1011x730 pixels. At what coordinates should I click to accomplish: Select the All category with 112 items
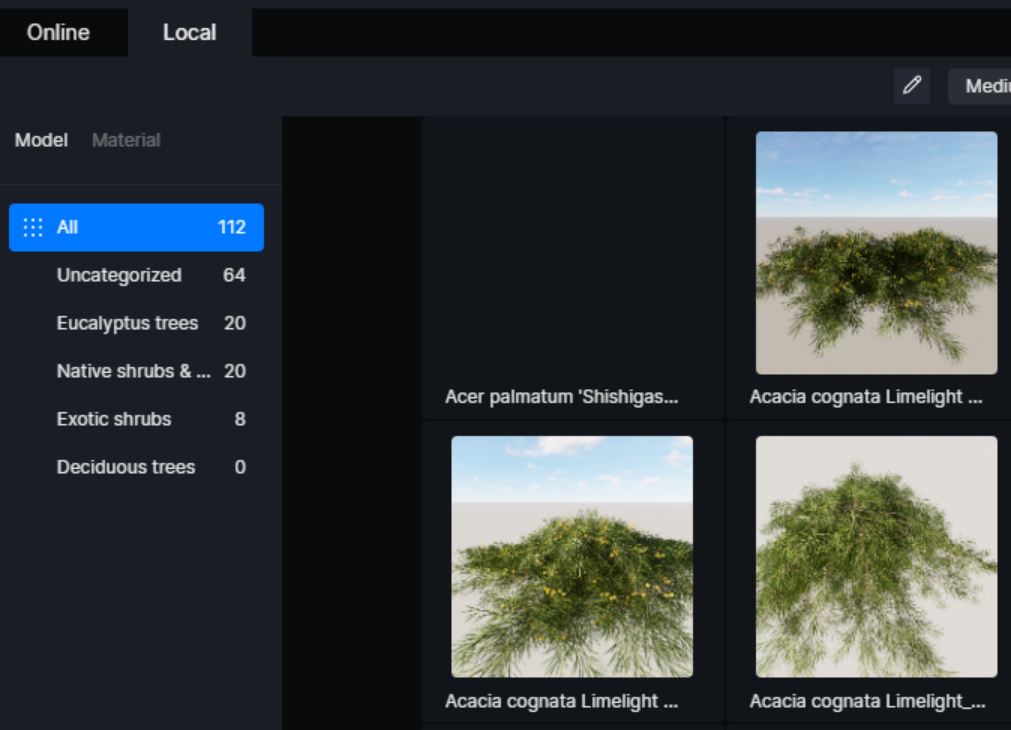click(136, 227)
